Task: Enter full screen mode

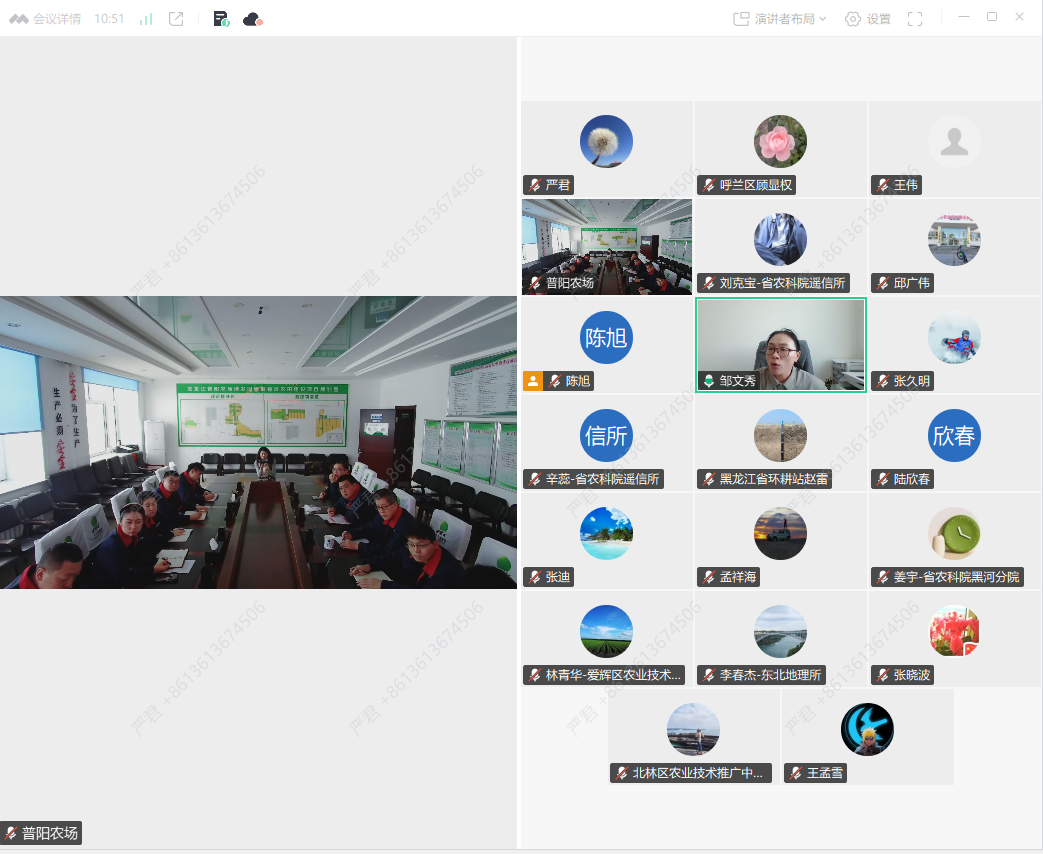Action: click(x=914, y=19)
